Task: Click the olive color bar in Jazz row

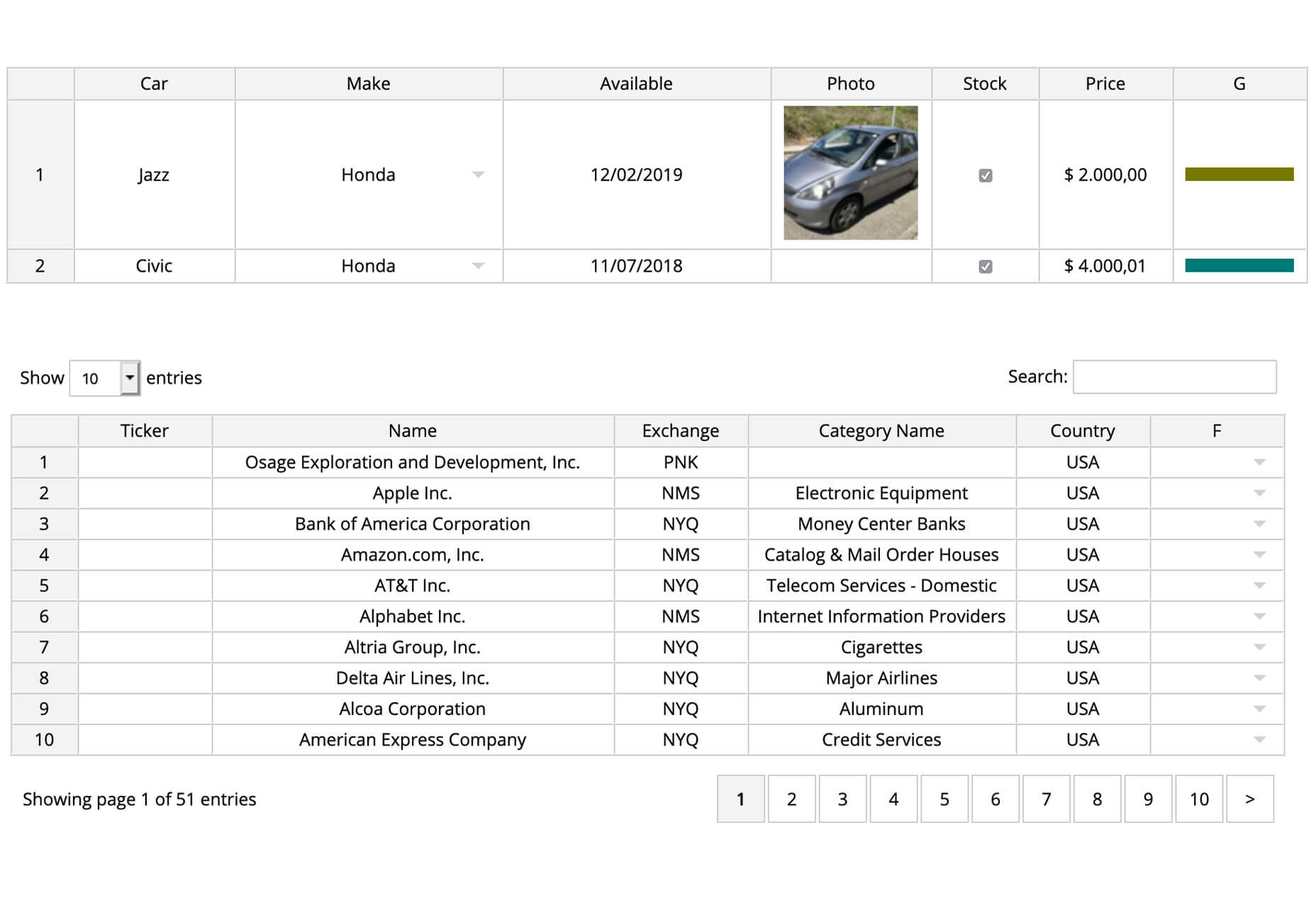Action: pyautogui.click(x=1239, y=175)
